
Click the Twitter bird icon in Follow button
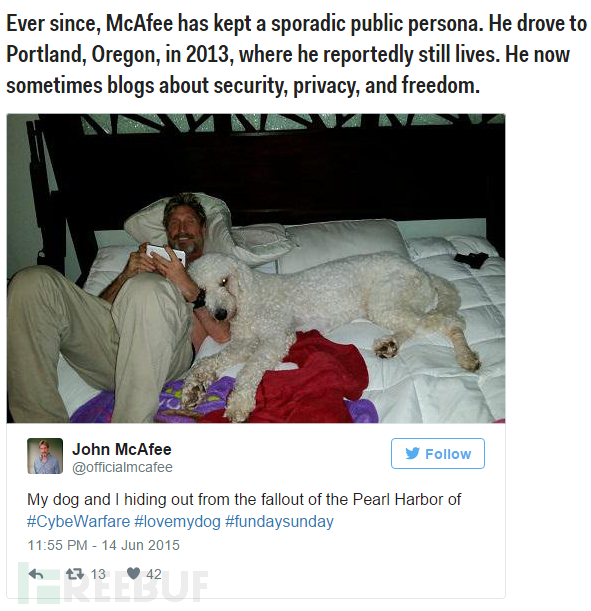tap(412, 453)
